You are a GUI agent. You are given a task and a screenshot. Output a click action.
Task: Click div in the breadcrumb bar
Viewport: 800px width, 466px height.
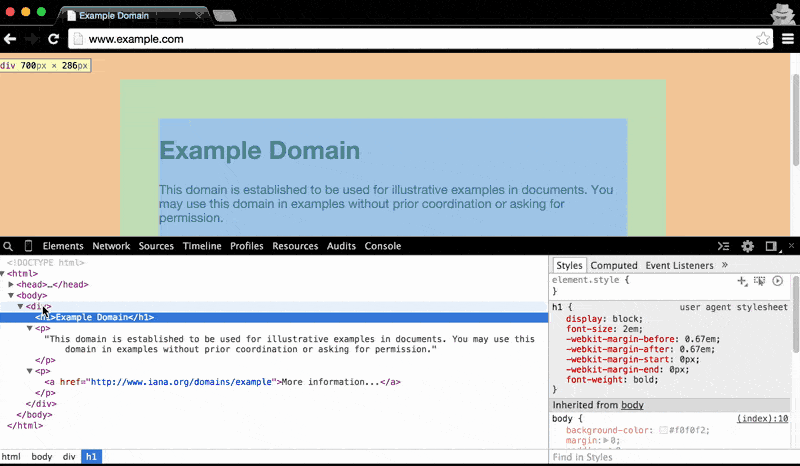click(69, 457)
